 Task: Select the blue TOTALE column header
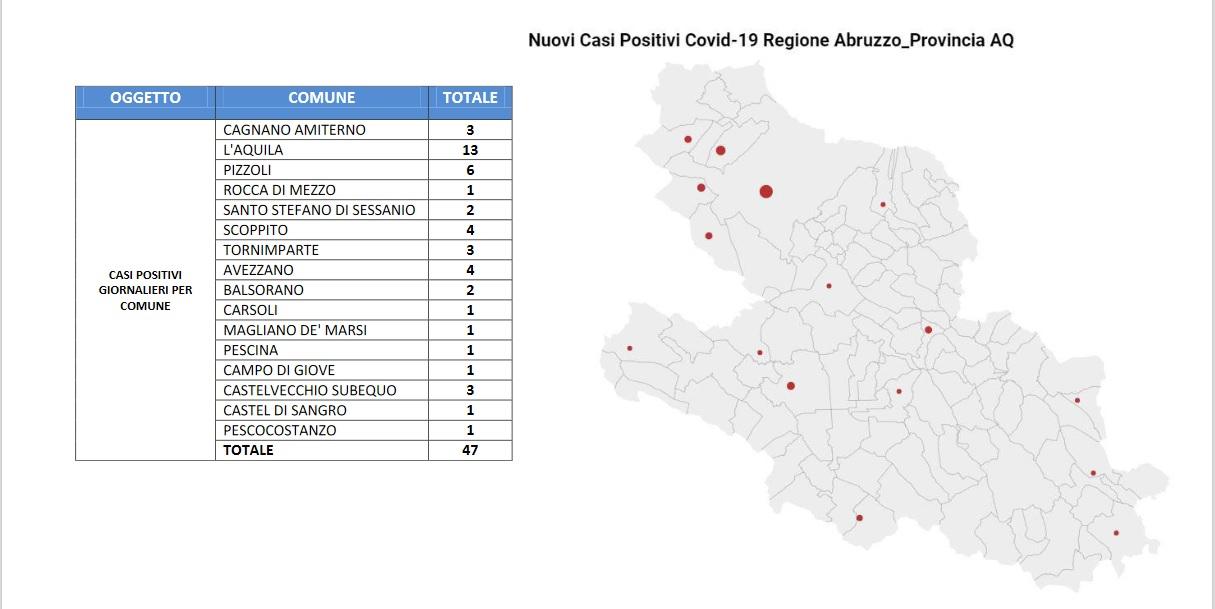(x=469, y=98)
